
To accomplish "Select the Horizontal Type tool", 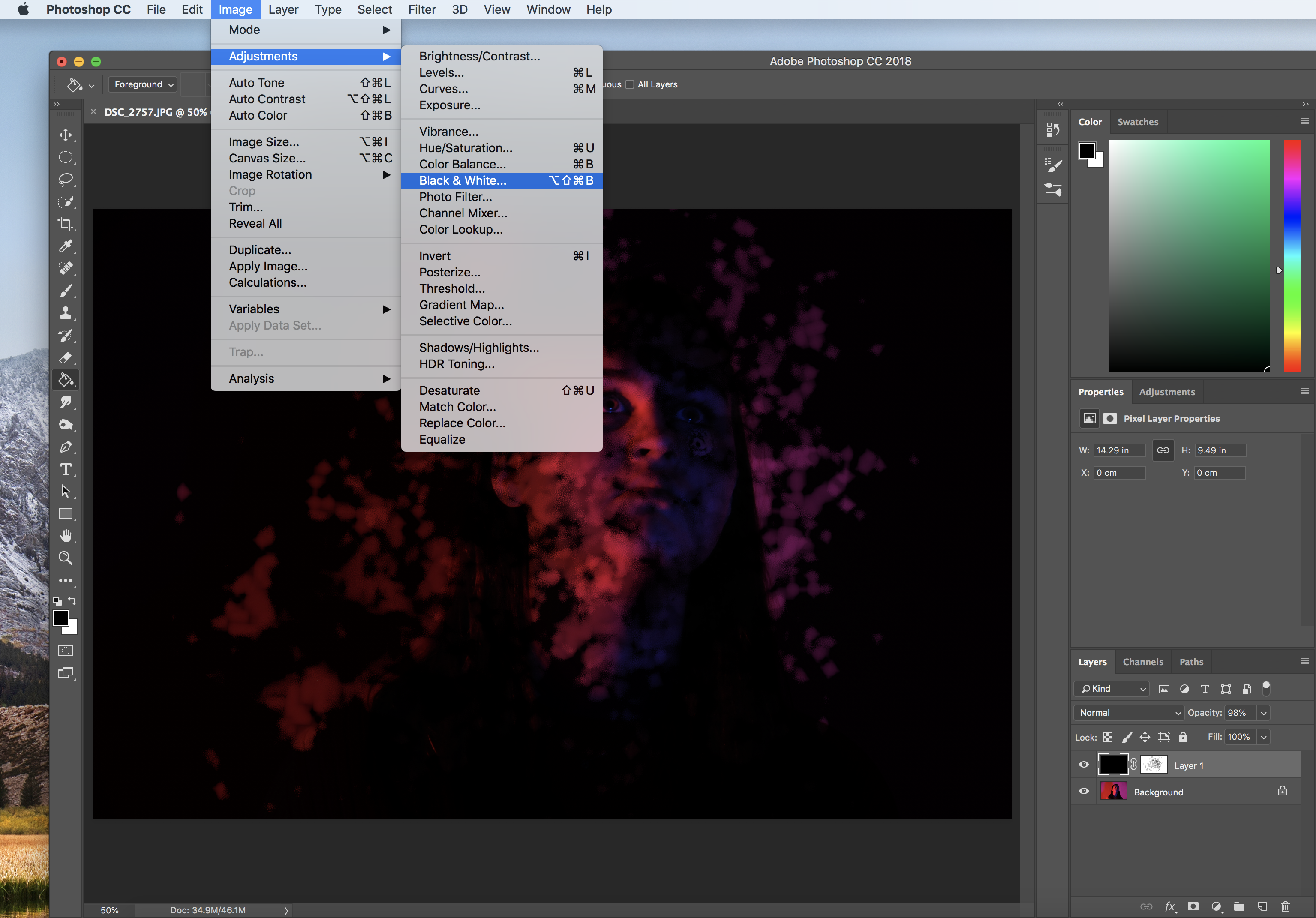I will 65,469.
